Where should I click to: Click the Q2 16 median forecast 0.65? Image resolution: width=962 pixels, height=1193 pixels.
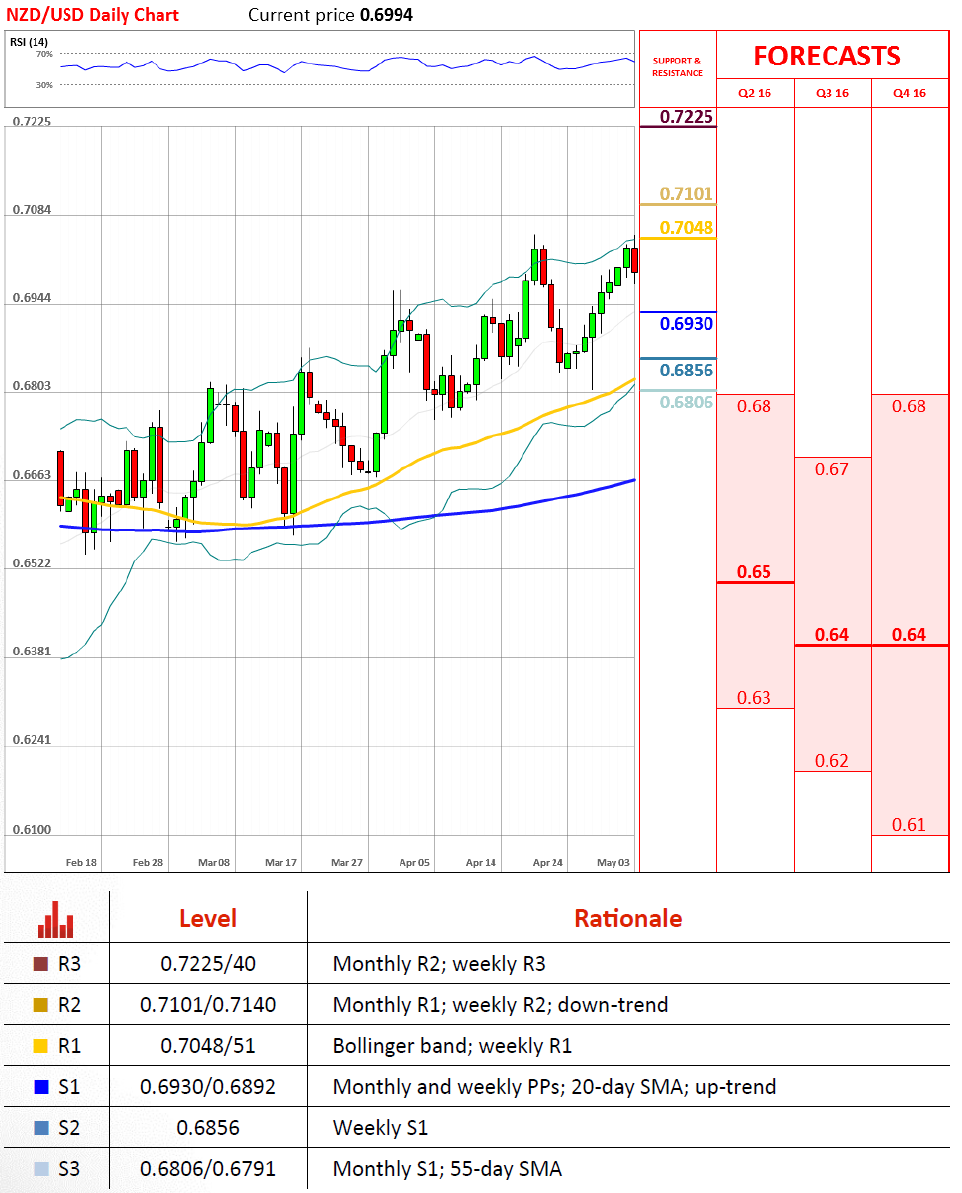754,572
